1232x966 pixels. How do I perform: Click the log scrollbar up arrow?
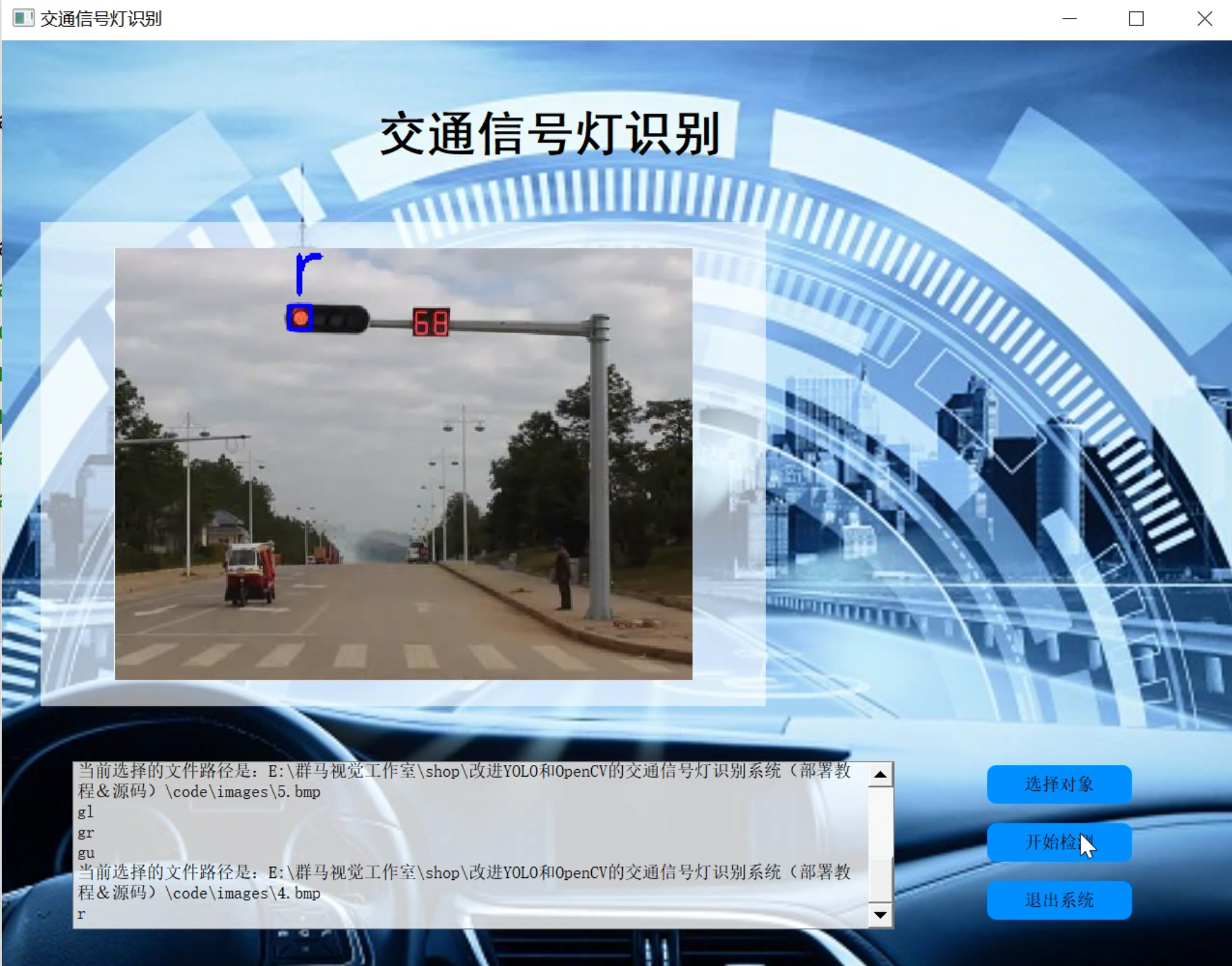(880, 775)
